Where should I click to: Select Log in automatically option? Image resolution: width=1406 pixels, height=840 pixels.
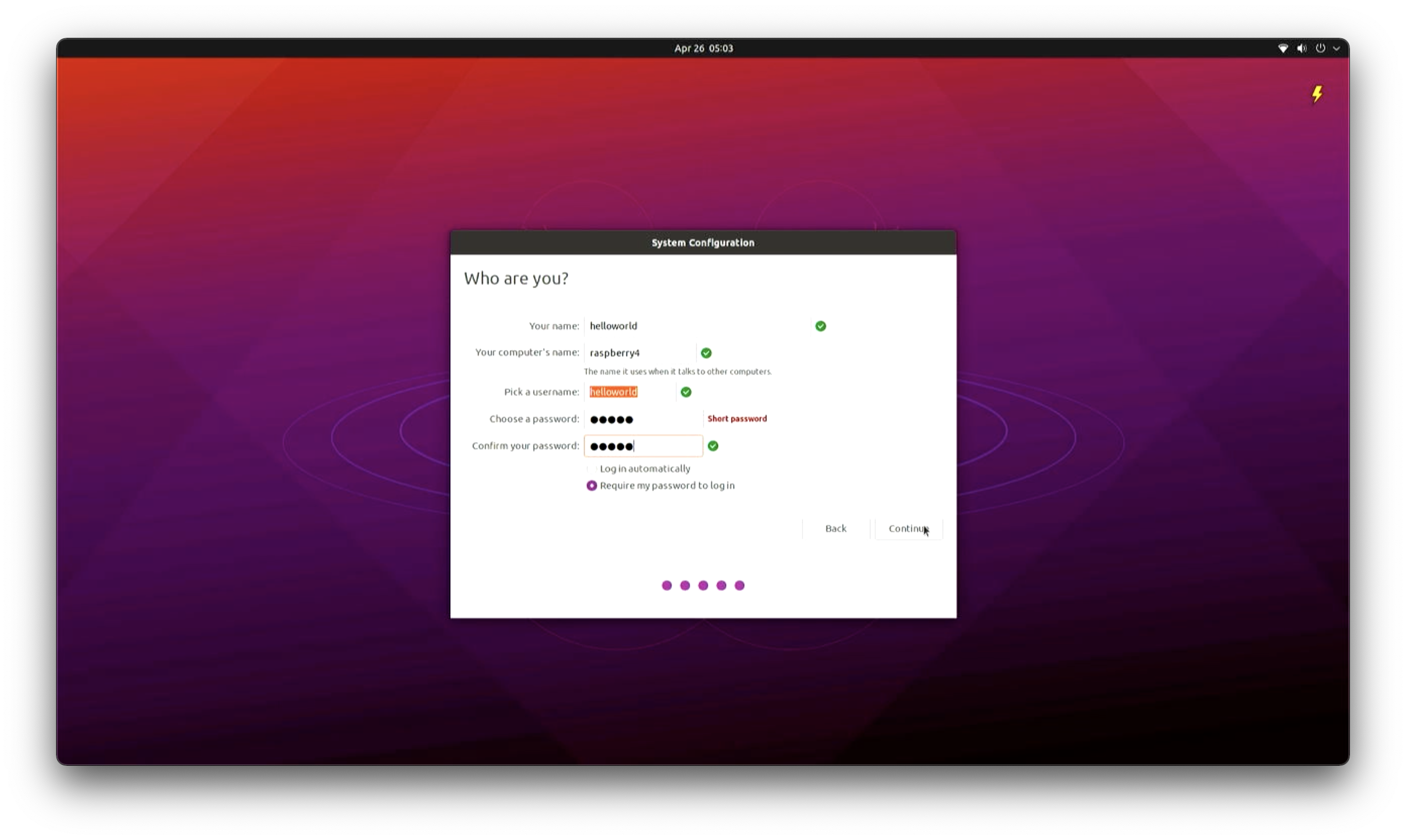592,468
